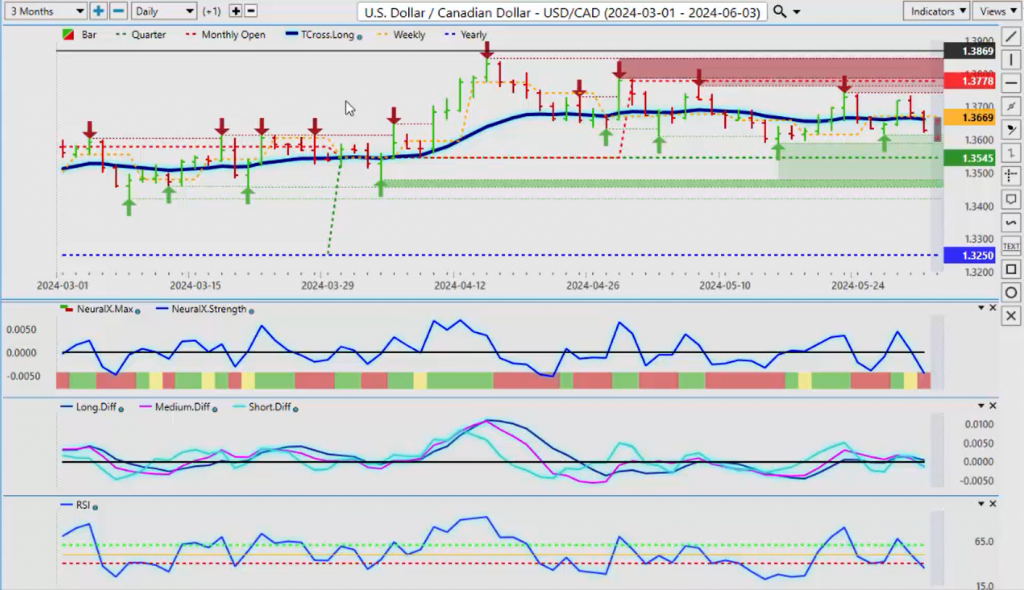The height and width of the screenshot is (590, 1024).
Task: Pick the speech bubble callout tool
Action: (x=1010, y=199)
